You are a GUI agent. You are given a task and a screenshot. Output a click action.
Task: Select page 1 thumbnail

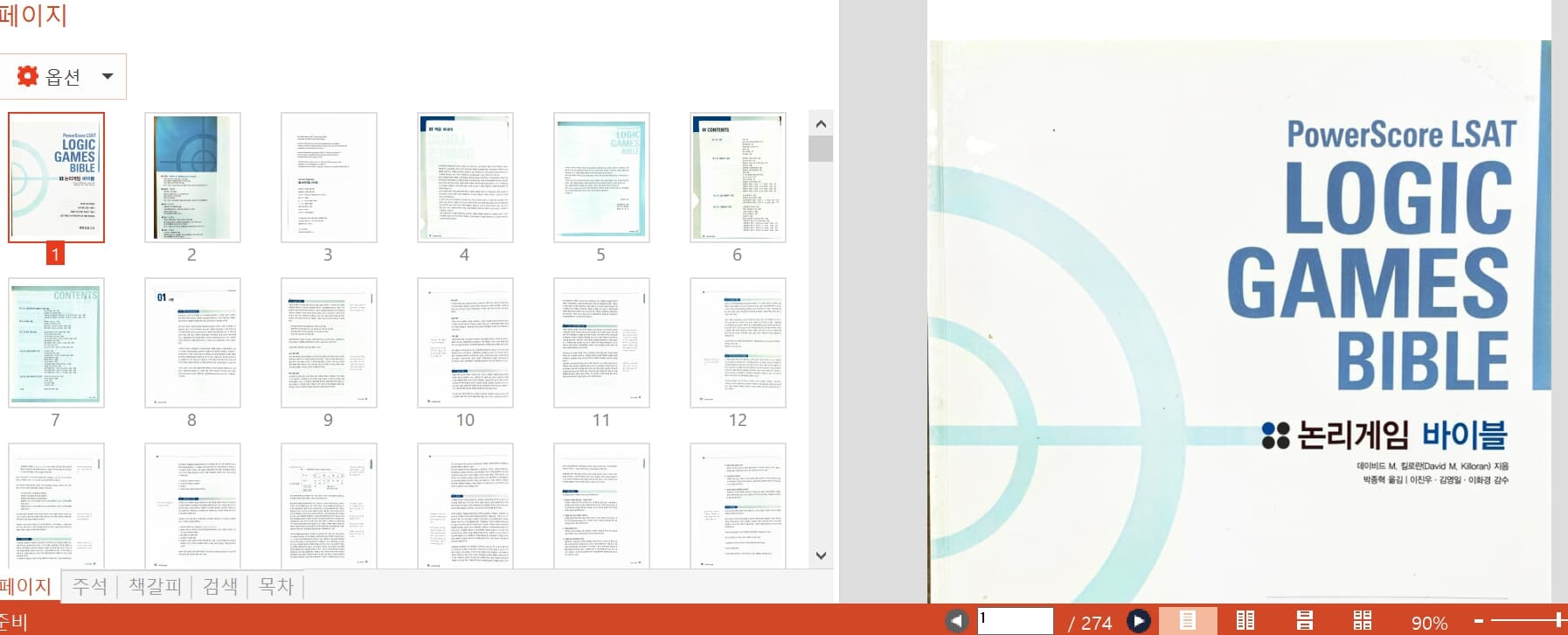[56, 178]
